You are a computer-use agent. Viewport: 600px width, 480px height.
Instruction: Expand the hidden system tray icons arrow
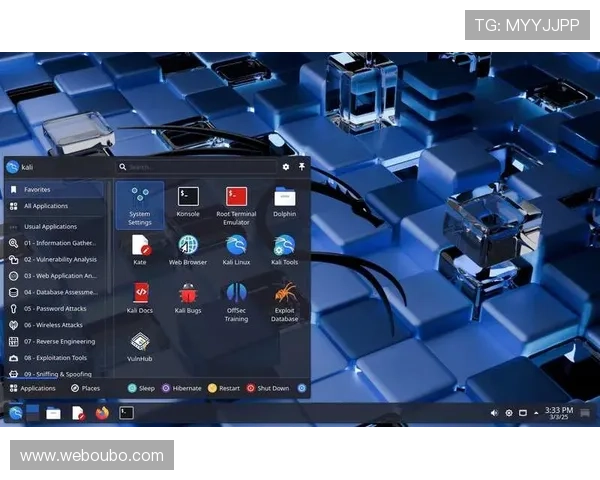coord(537,412)
